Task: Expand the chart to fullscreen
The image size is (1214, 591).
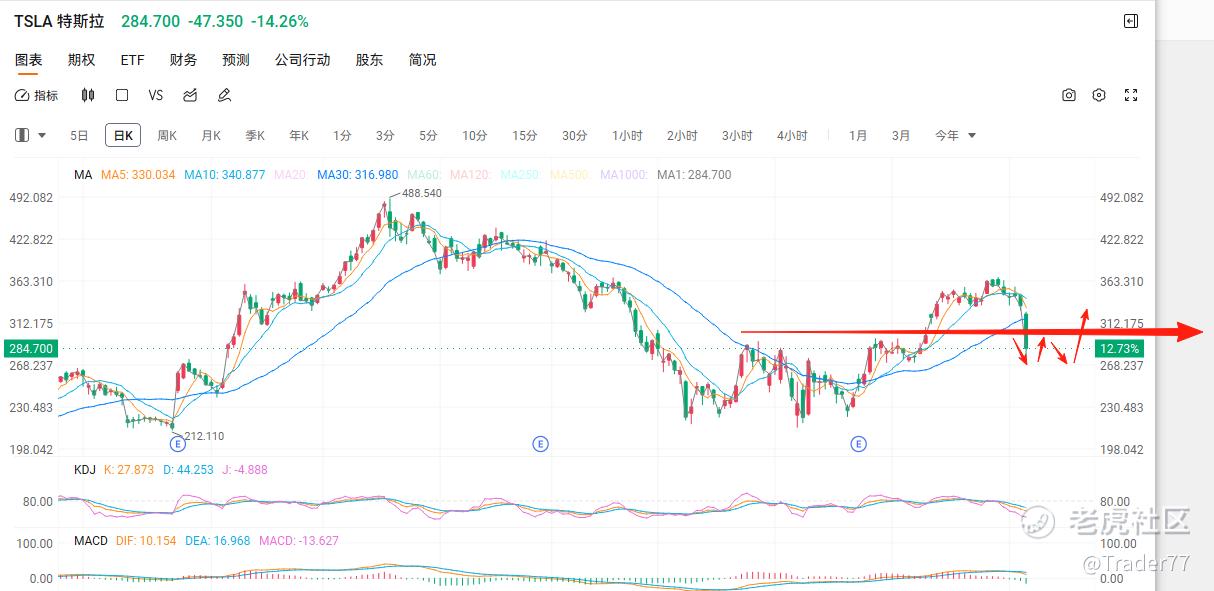Action: coord(1131,96)
